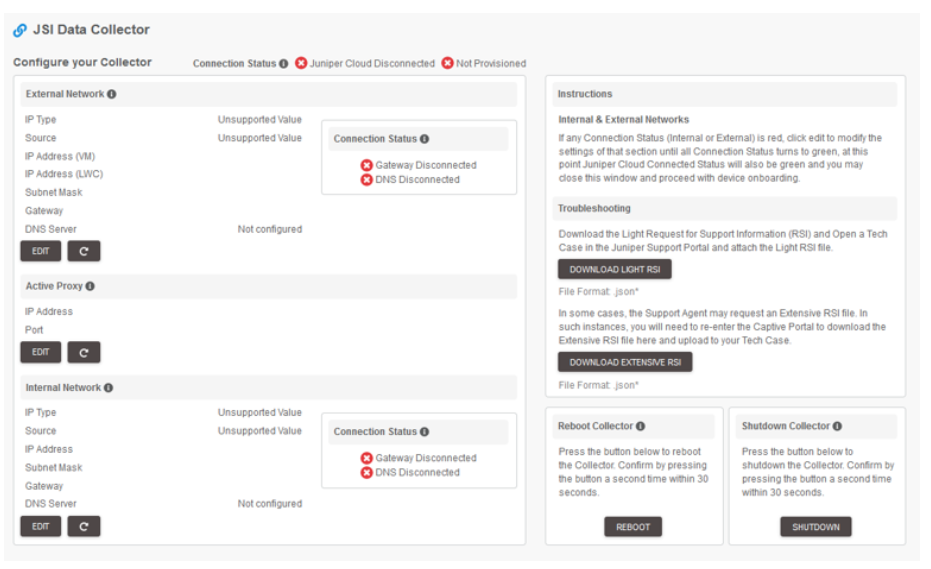931x569 pixels.
Task: Click 'Not configured' value in Internal Network
Action: (270, 504)
